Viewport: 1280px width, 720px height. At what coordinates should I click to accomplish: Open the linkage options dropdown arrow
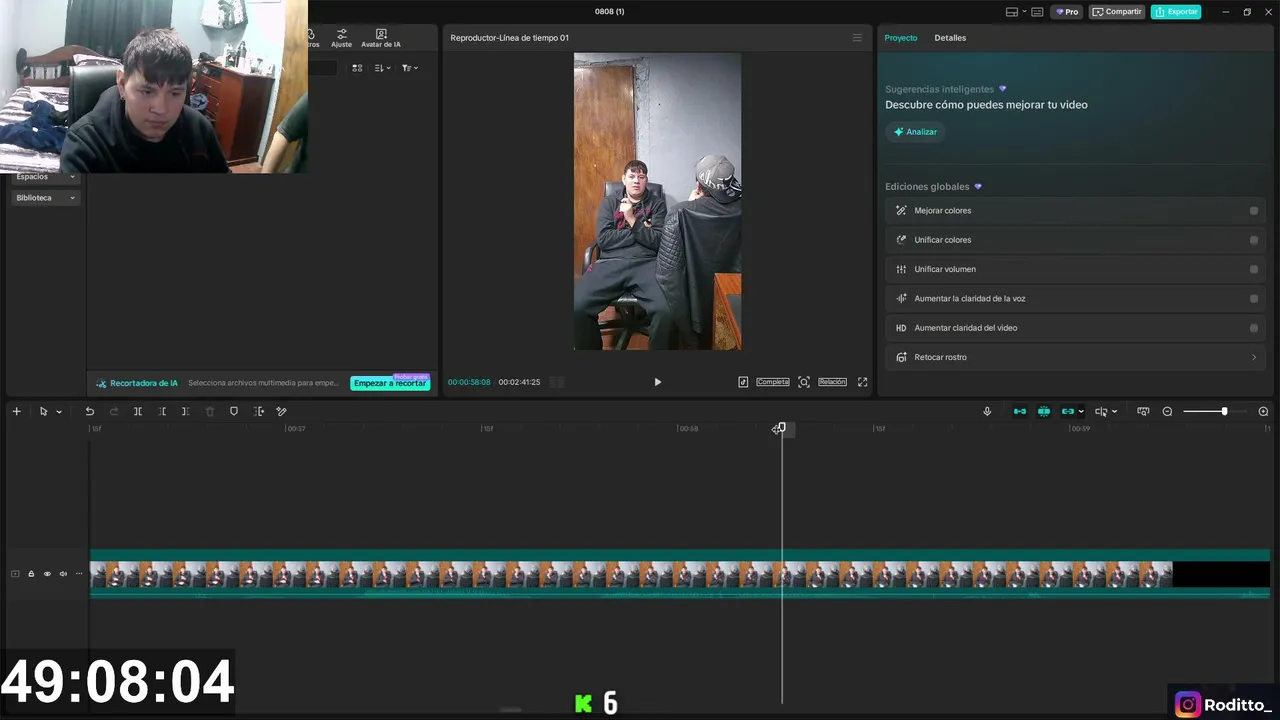(1081, 412)
